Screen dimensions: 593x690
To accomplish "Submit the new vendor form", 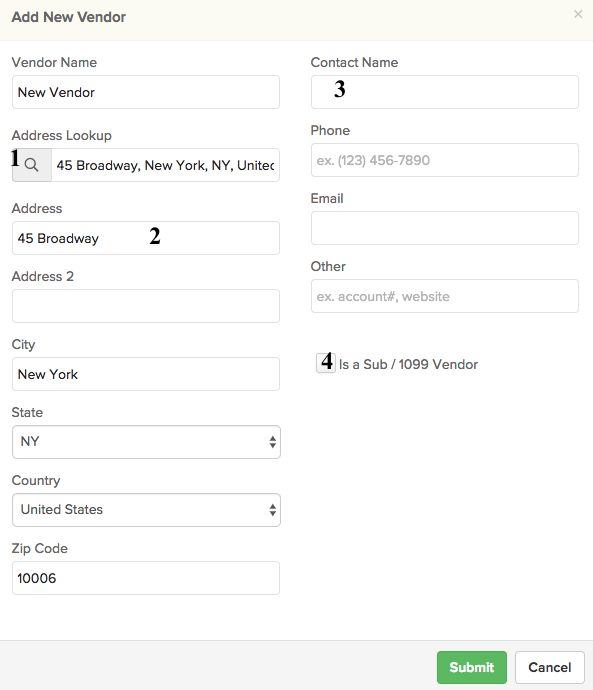I will click(x=472, y=667).
